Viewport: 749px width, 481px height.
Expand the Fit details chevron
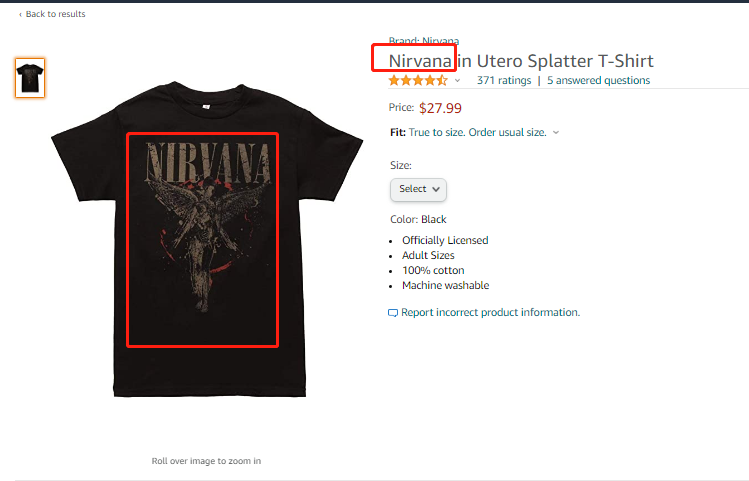tap(556, 132)
